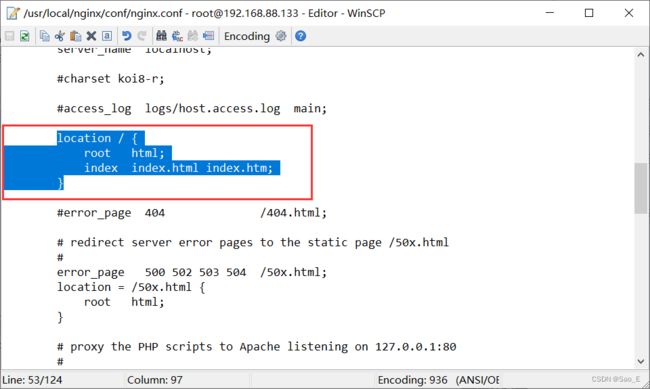Maximize the editor window
This screenshot has height=389, width=650.
(x=589, y=13)
